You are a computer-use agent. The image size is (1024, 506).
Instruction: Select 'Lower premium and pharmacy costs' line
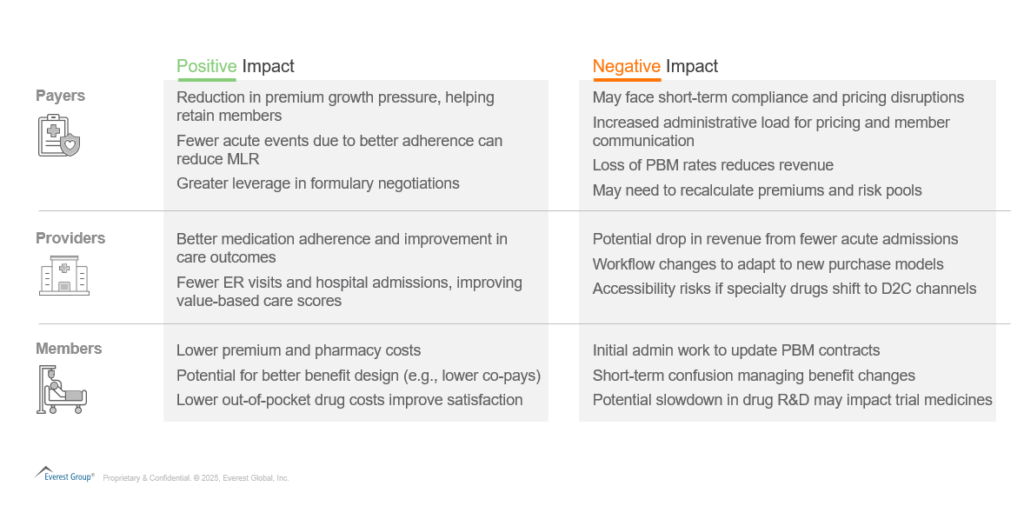[298, 350]
